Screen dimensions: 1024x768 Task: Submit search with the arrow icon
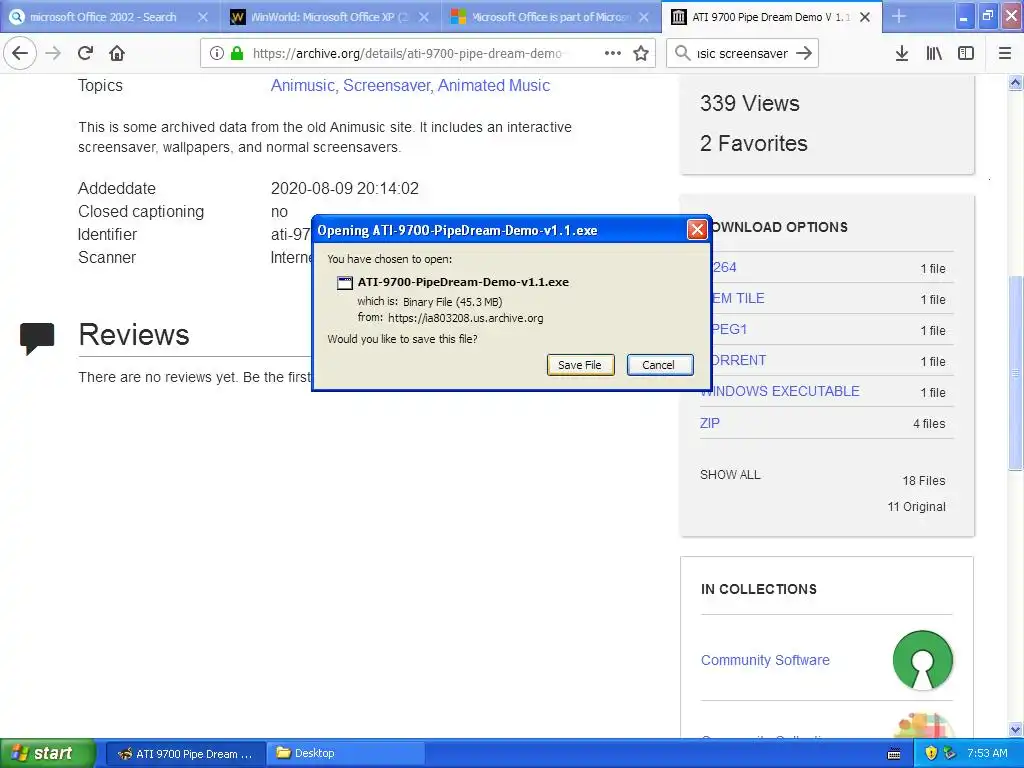tap(805, 53)
